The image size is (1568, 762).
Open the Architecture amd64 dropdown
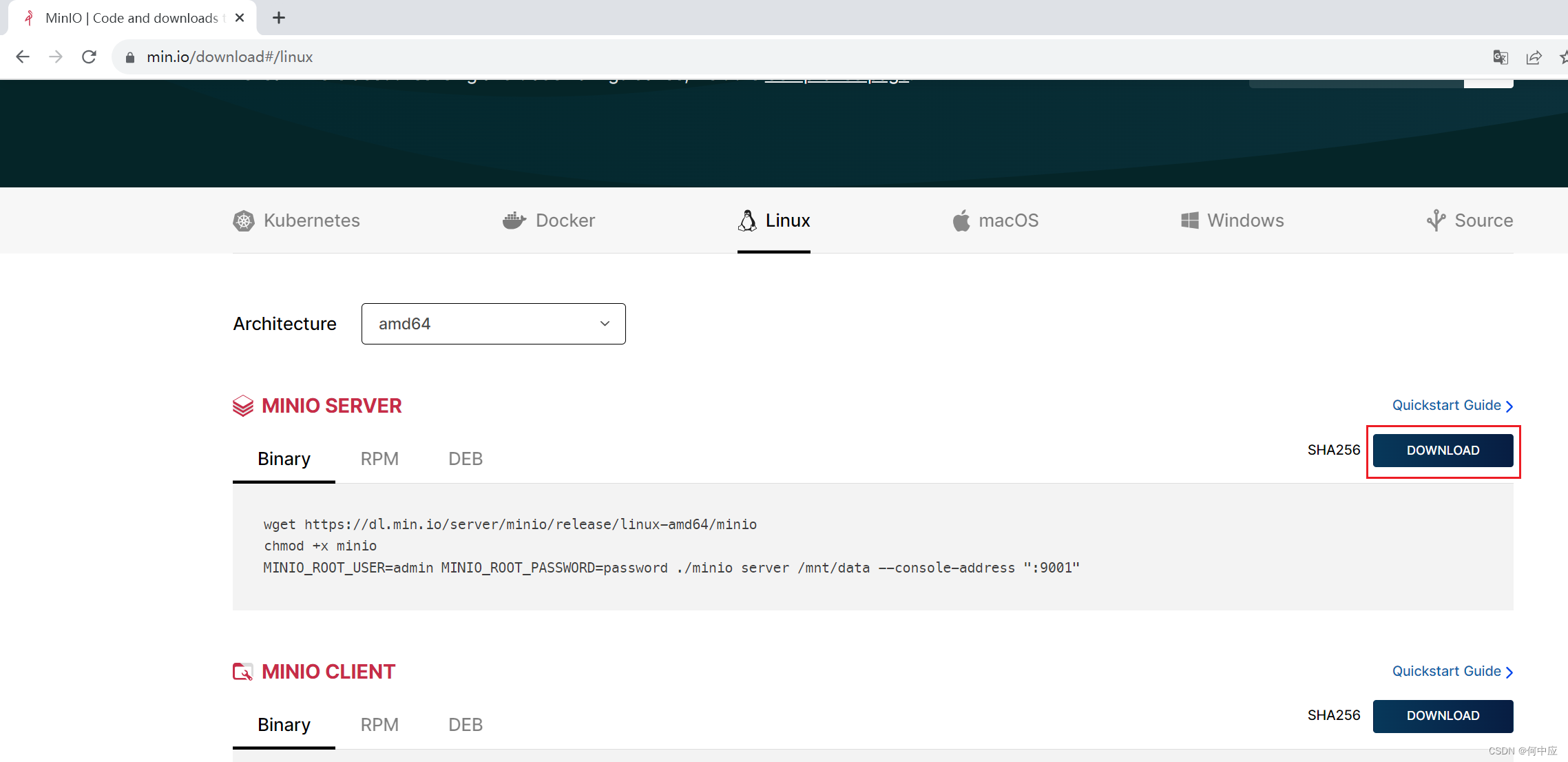pyautogui.click(x=493, y=324)
